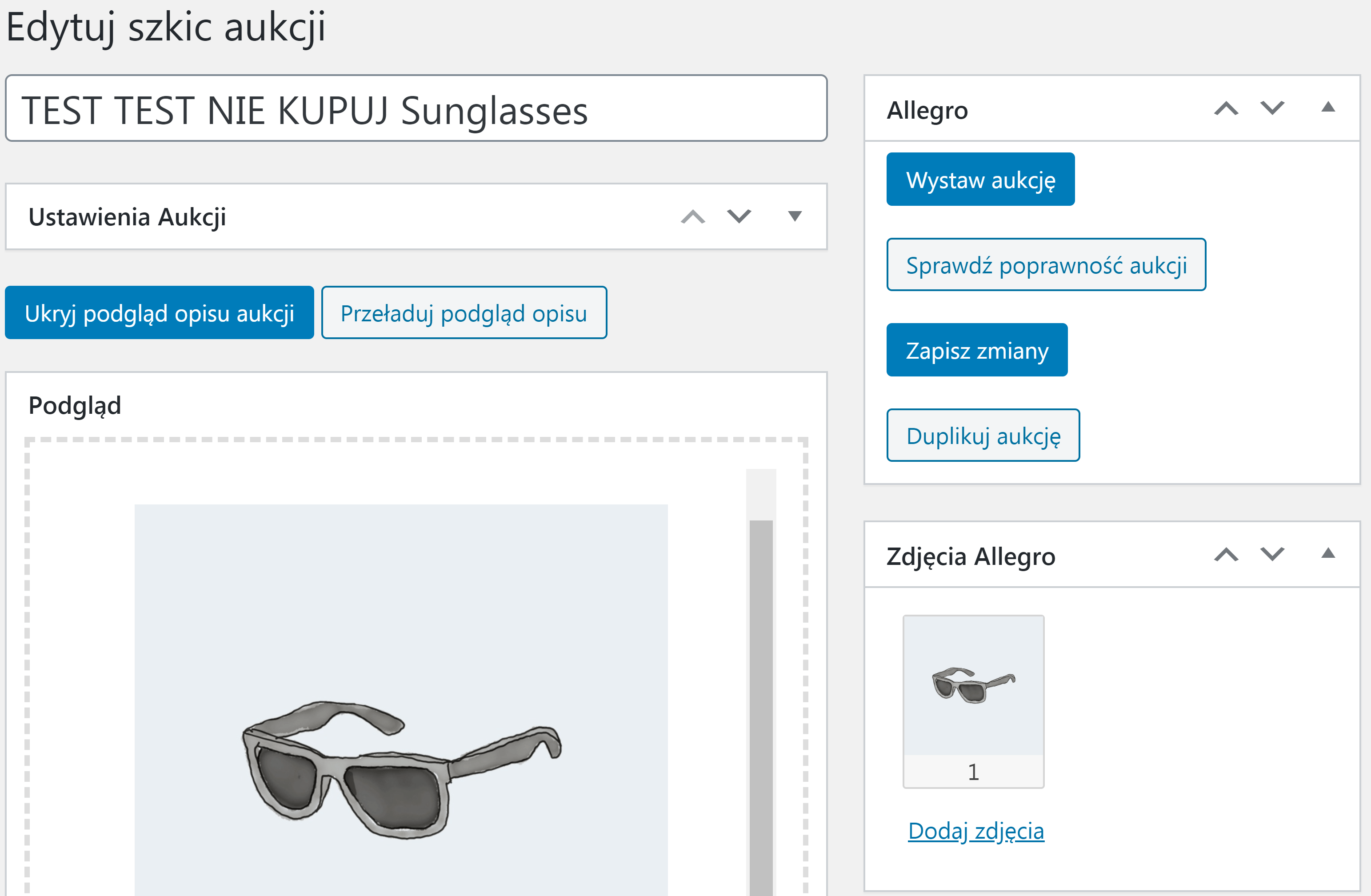Open the Dodaj zdjęcia link

pos(976,831)
